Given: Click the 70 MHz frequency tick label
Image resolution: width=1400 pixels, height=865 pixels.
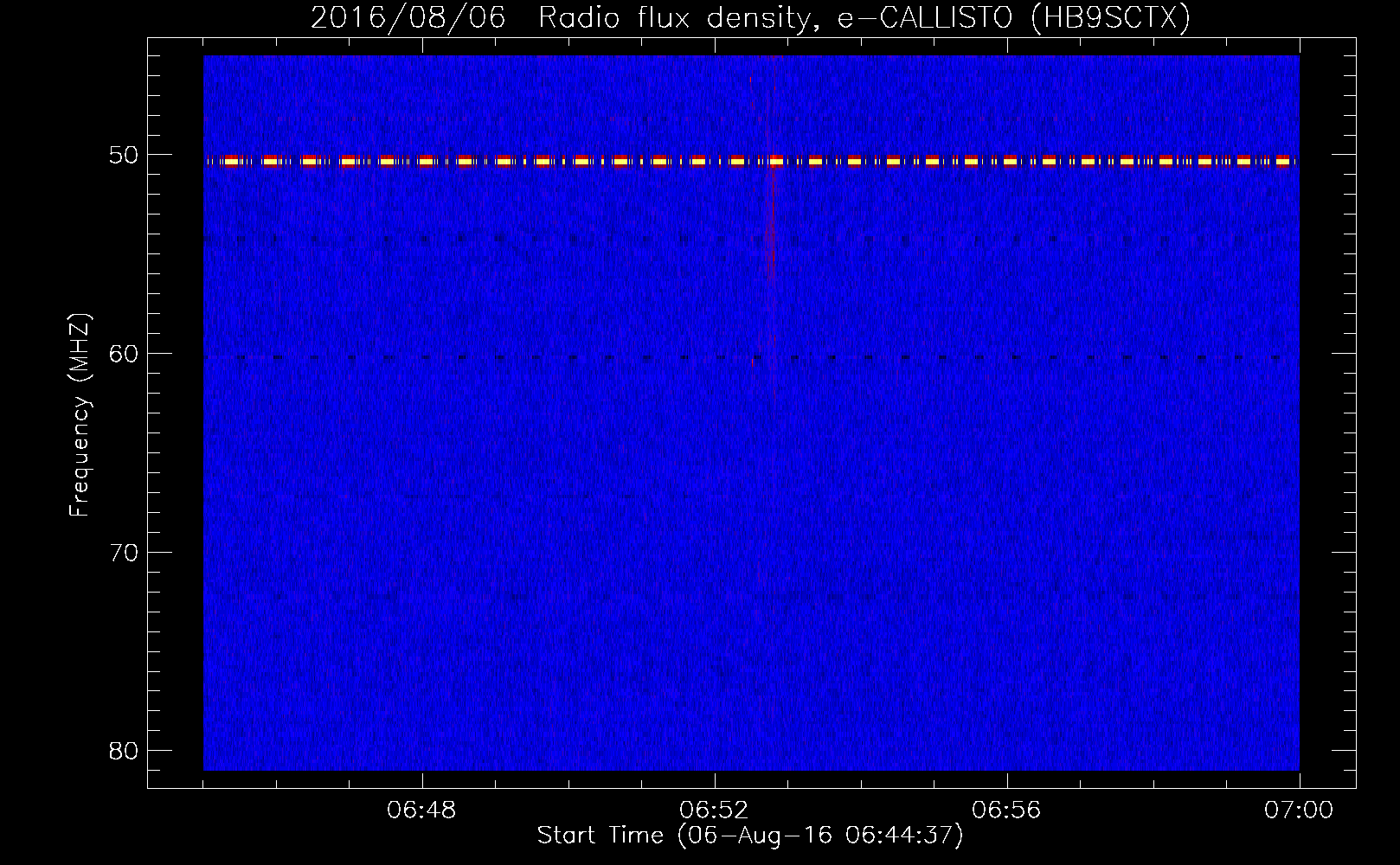Looking at the screenshot, I should [x=124, y=553].
